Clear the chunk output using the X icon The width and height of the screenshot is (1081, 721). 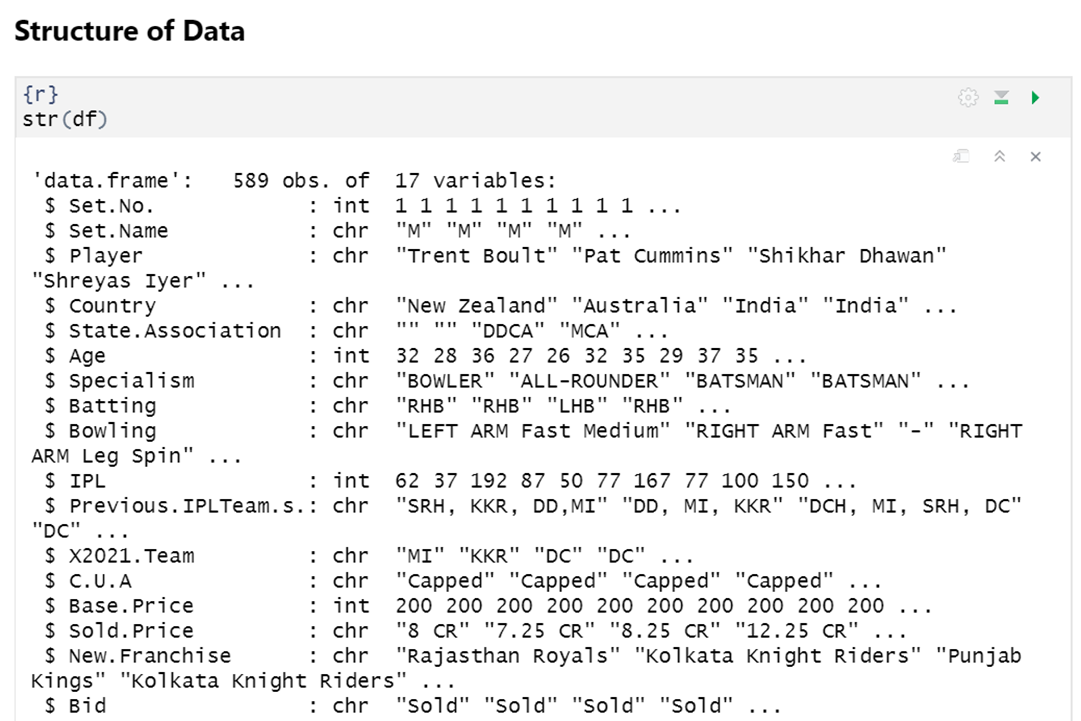tap(1035, 156)
